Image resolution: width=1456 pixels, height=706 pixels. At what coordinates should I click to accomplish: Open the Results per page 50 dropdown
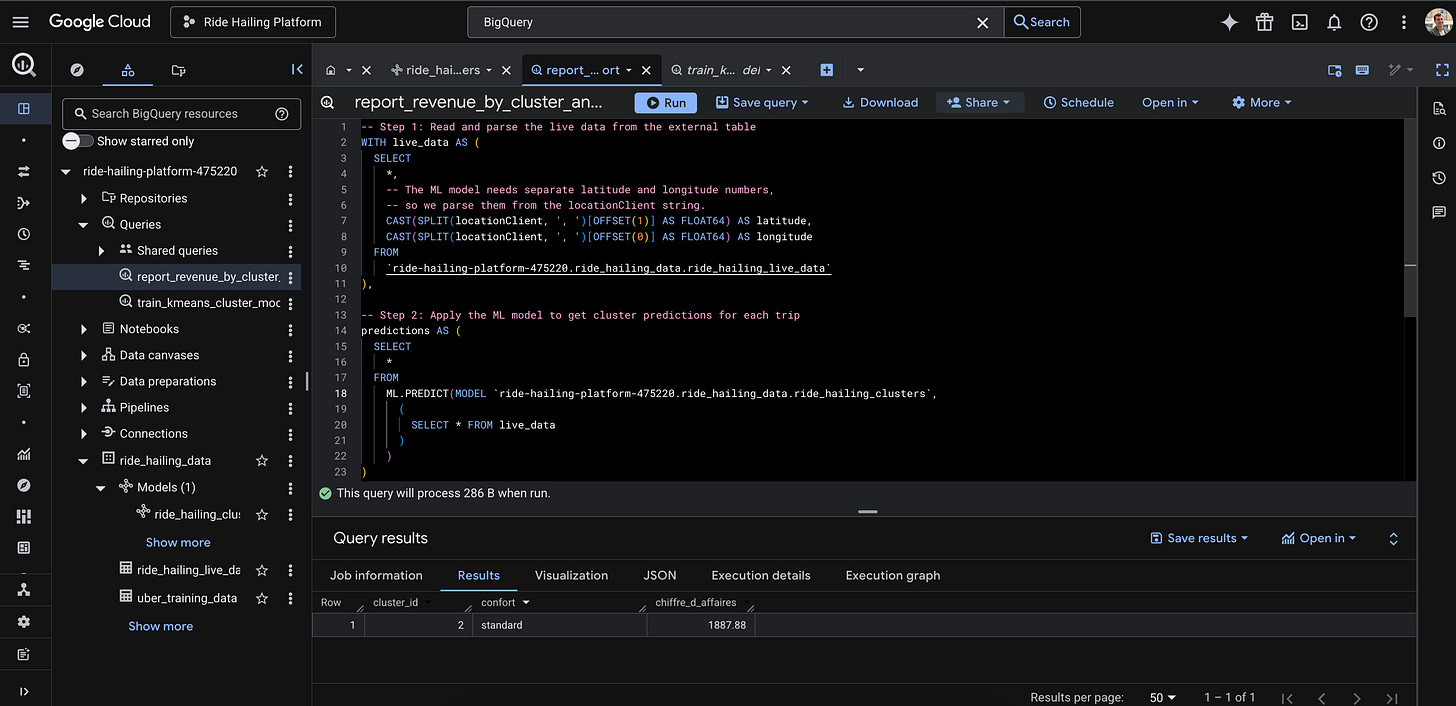point(1162,697)
